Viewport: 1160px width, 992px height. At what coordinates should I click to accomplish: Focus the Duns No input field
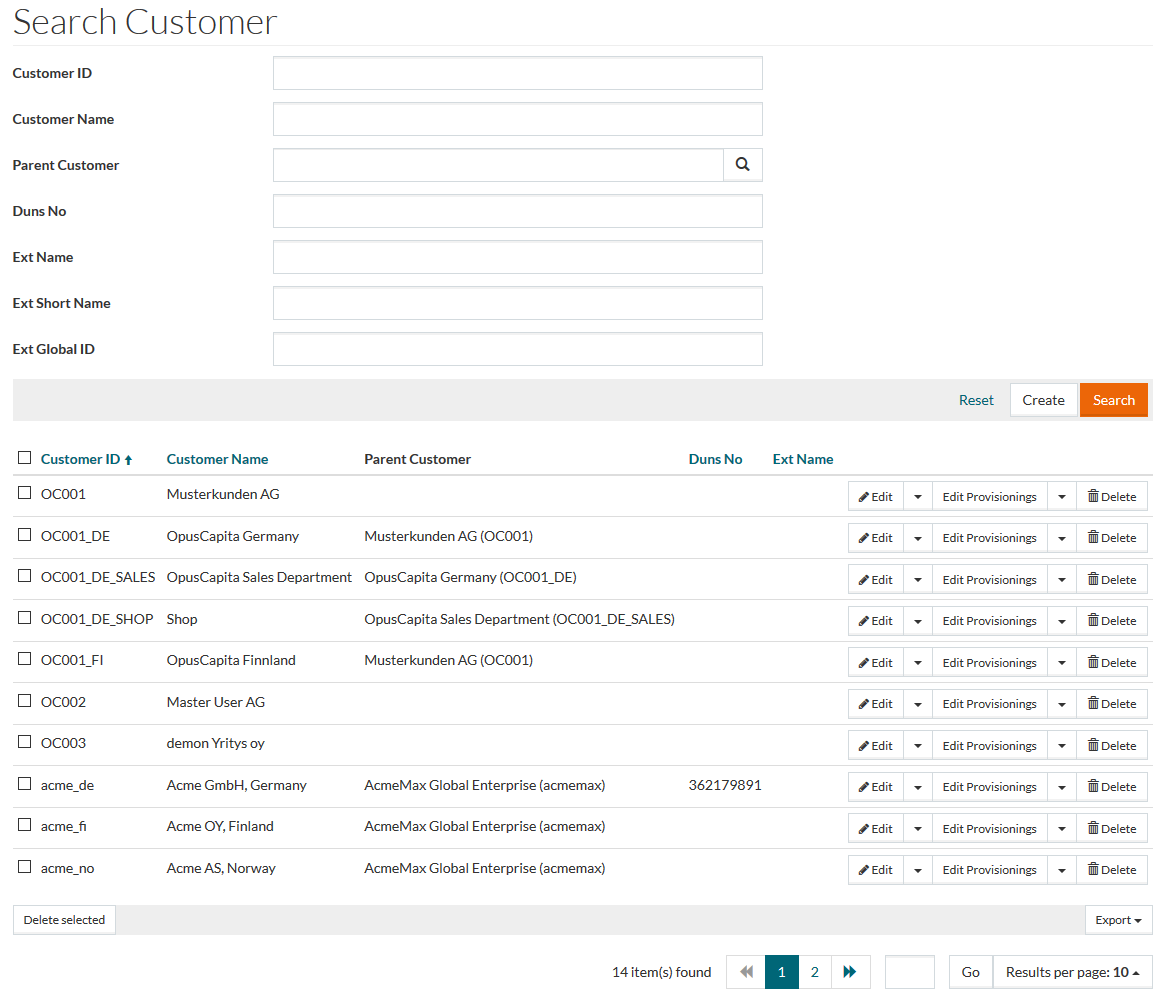pos(517,211)
